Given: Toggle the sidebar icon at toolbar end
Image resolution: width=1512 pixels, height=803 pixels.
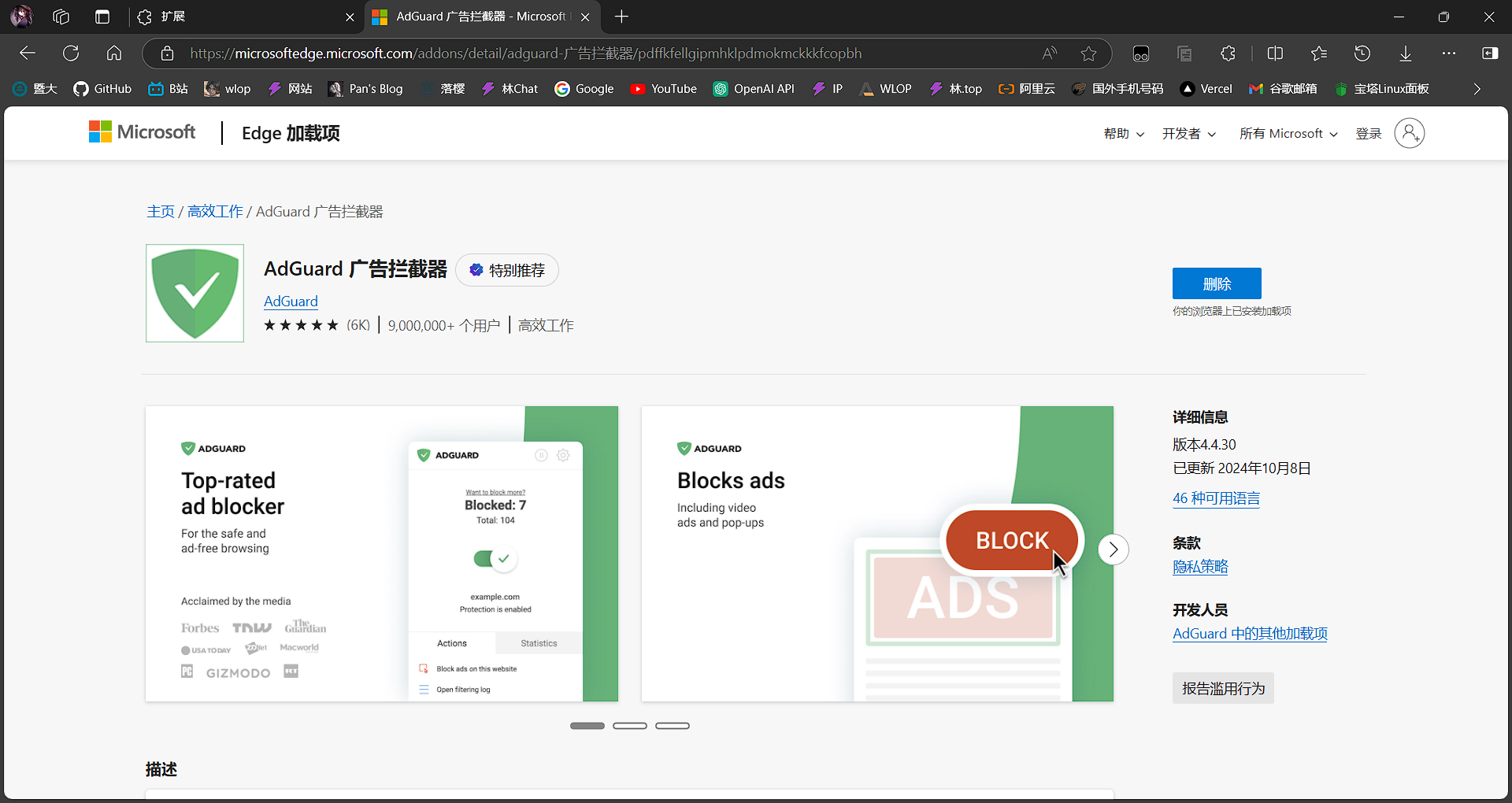Looking at the screenshot, I should coord(1490,54).
